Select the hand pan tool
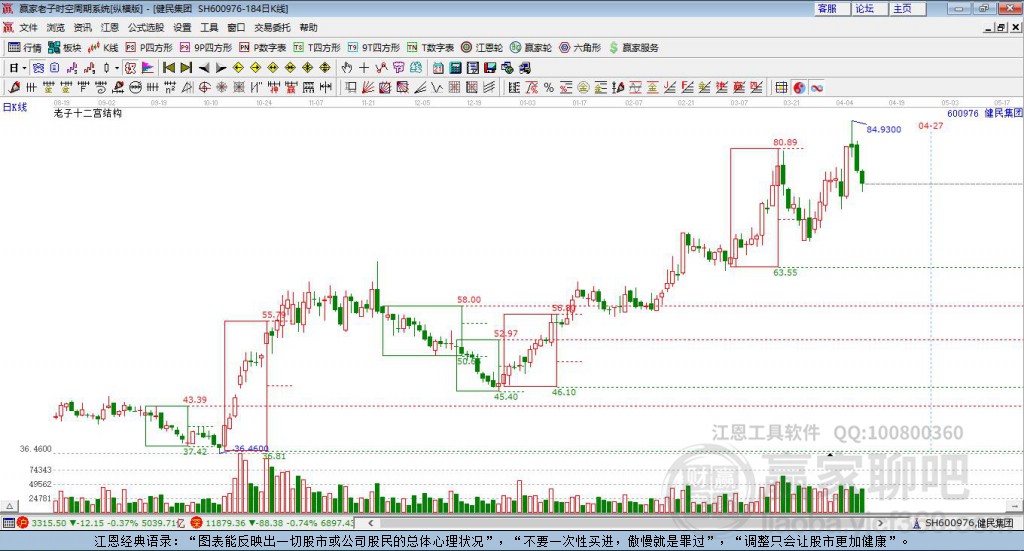The image size is (1024, 551). 347,68
